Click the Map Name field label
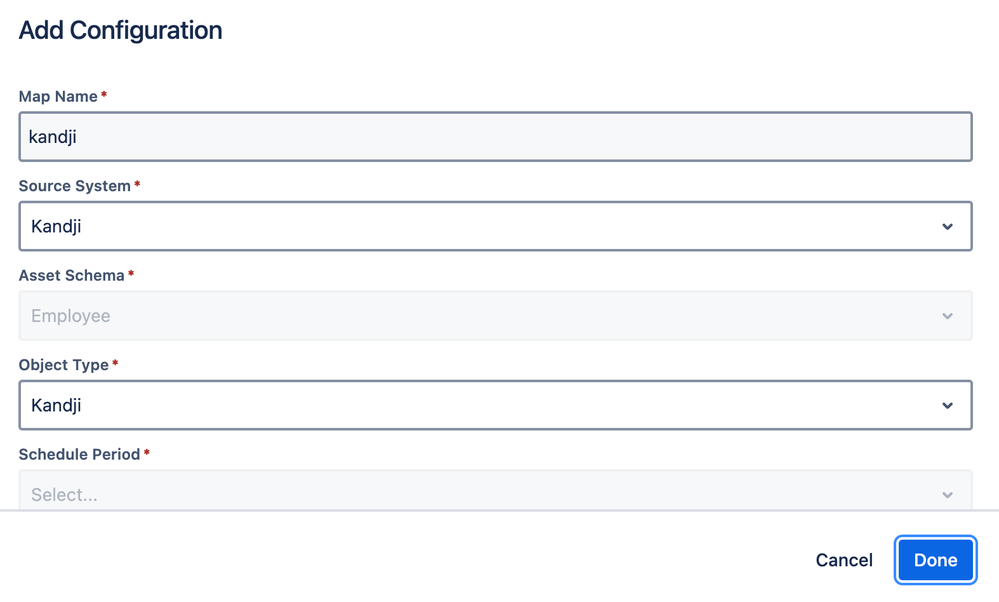999x602 pixels. 58,97
